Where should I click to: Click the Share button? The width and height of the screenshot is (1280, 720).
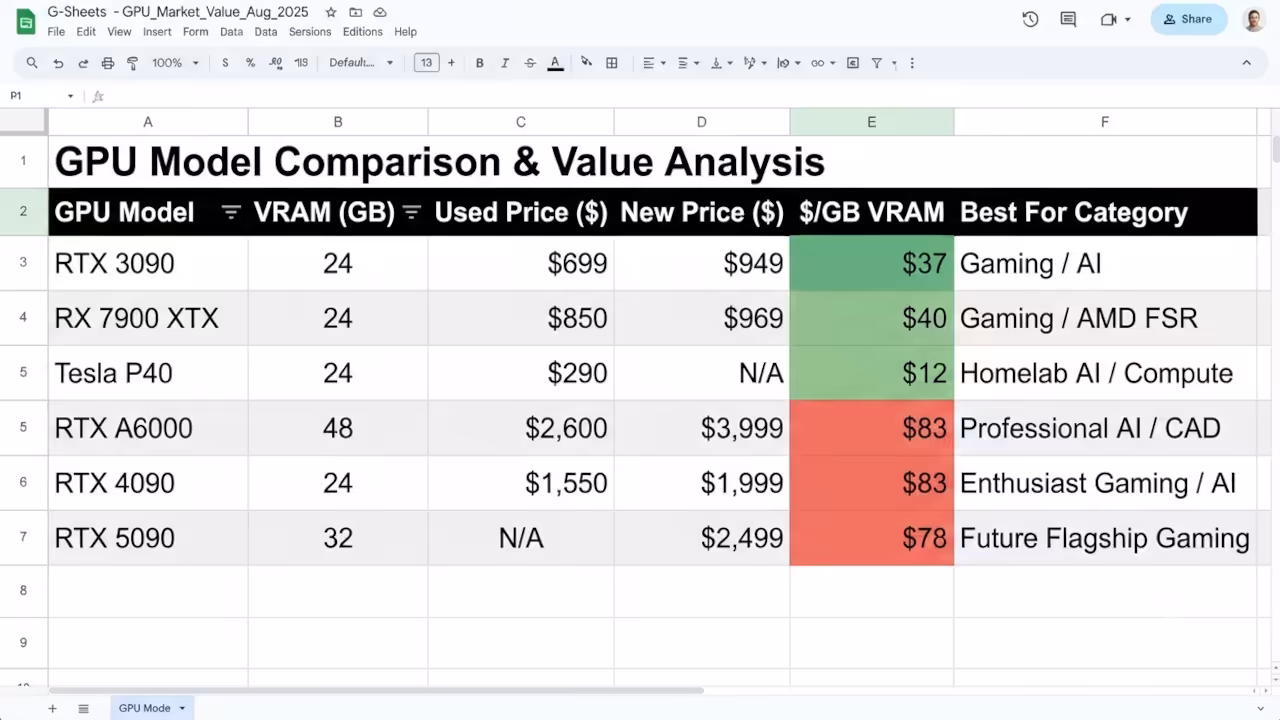(1188, 19)
